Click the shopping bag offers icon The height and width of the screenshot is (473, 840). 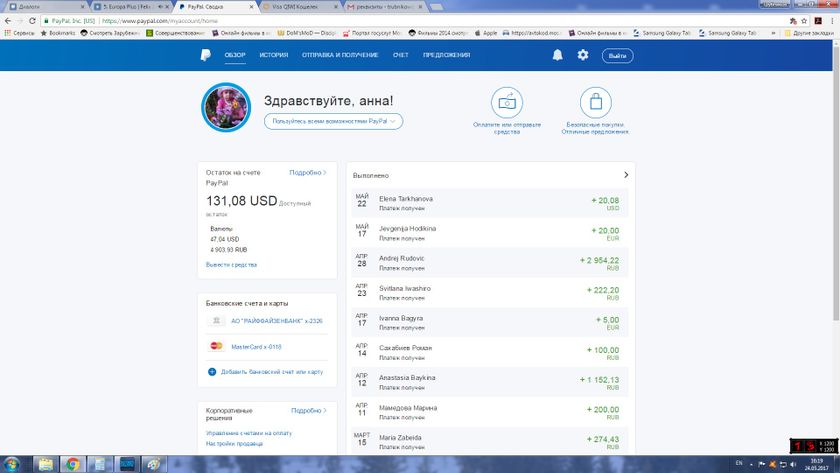click(596, 102)
